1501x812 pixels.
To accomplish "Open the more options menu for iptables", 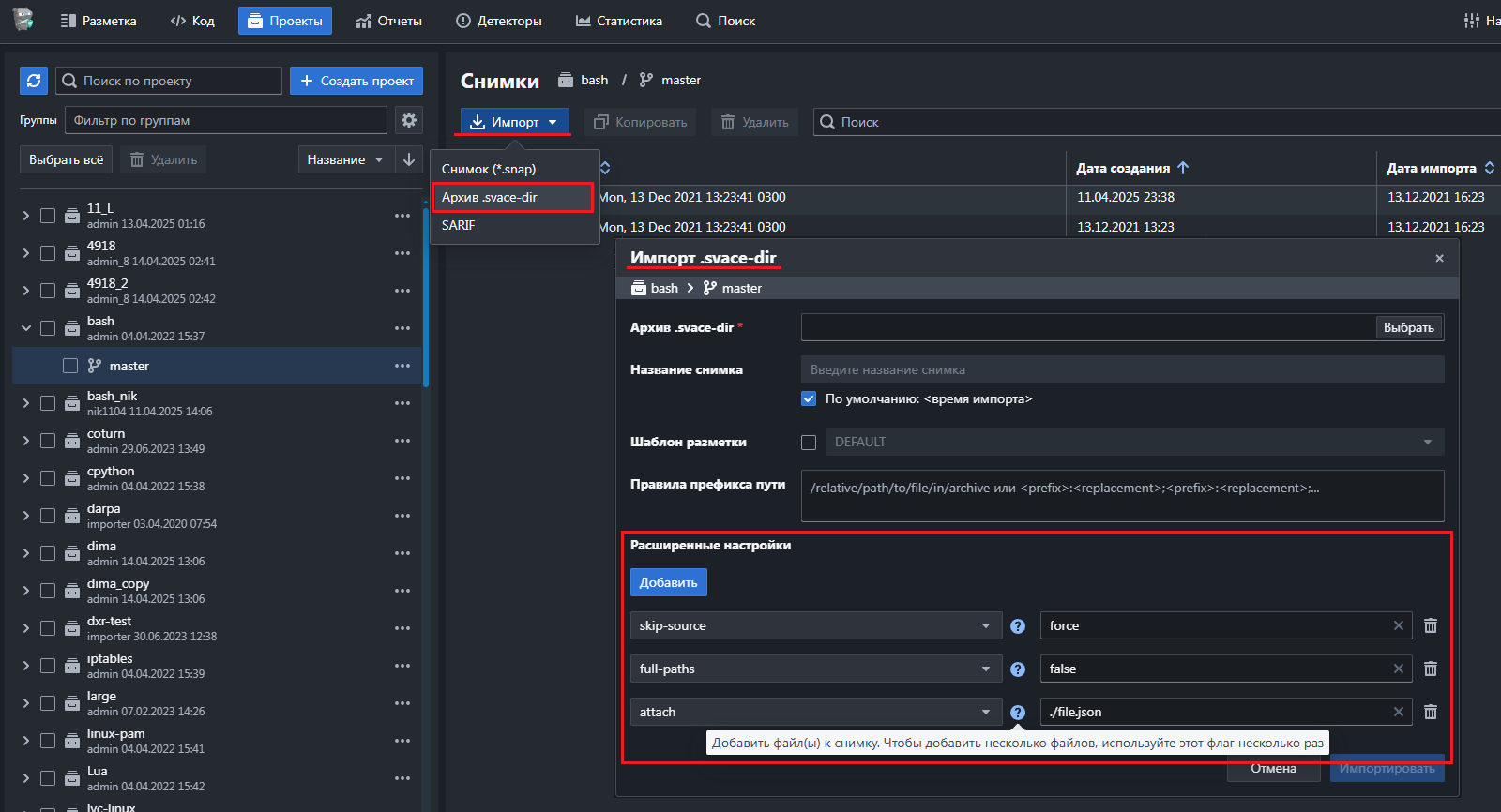I will pyautogui.click(x=402, y=666).
